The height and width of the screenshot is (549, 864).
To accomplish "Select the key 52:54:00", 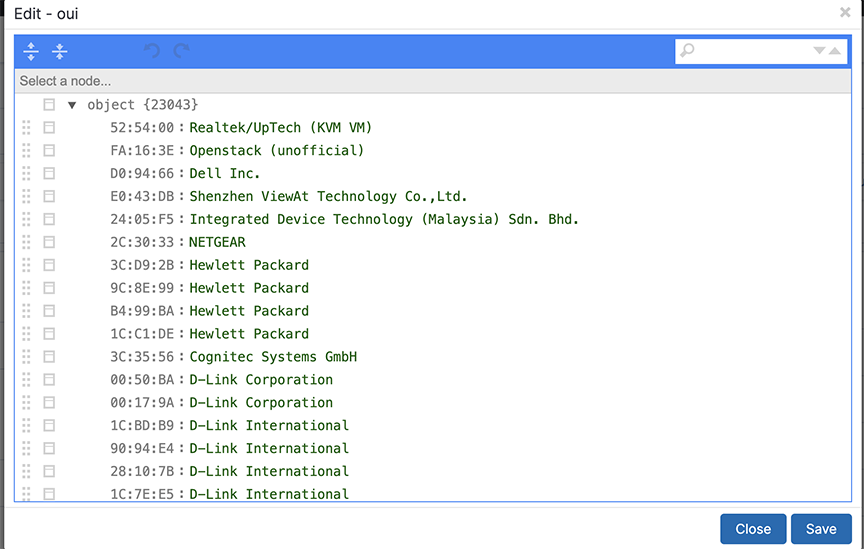I will [142, 128].
